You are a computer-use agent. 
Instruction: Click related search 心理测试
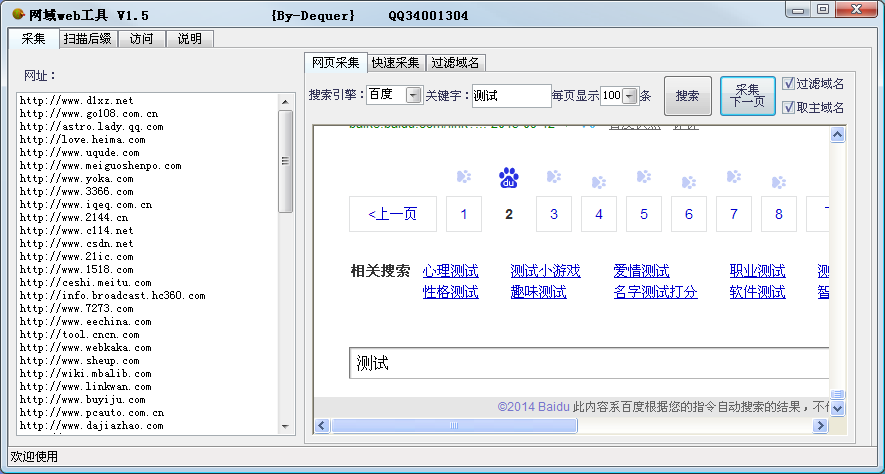(450, 271)
